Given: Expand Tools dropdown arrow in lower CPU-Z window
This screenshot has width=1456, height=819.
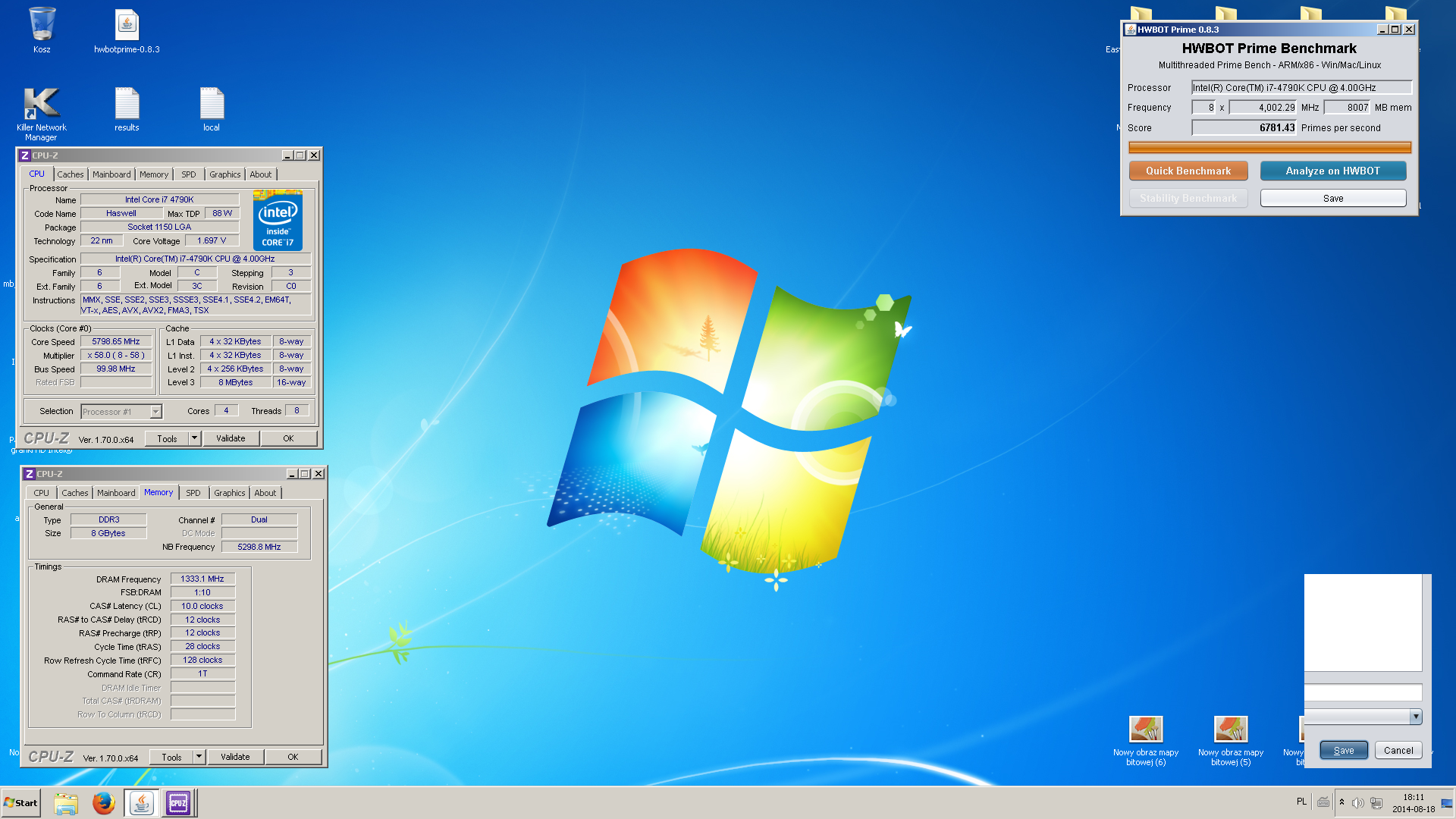Looking at the screenshot, I should [x=199, y=757].
